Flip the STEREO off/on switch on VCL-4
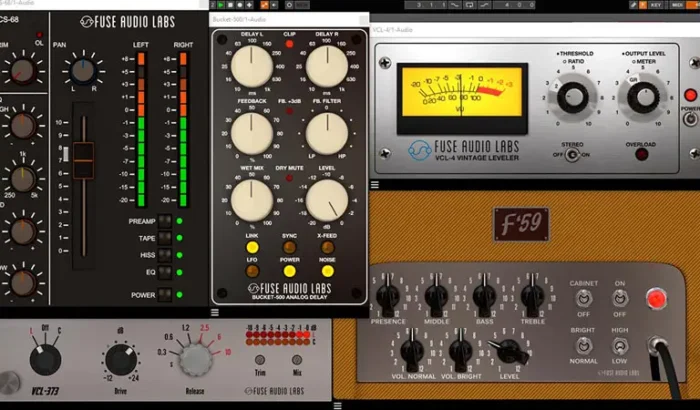 (572, 155)
